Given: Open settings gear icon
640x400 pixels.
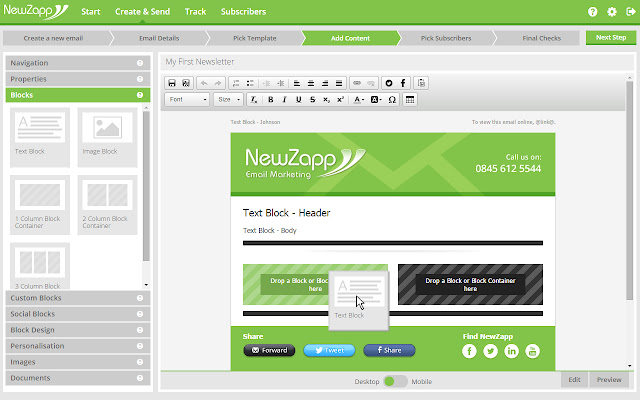Looking at the screenshot, I should 612,12.
